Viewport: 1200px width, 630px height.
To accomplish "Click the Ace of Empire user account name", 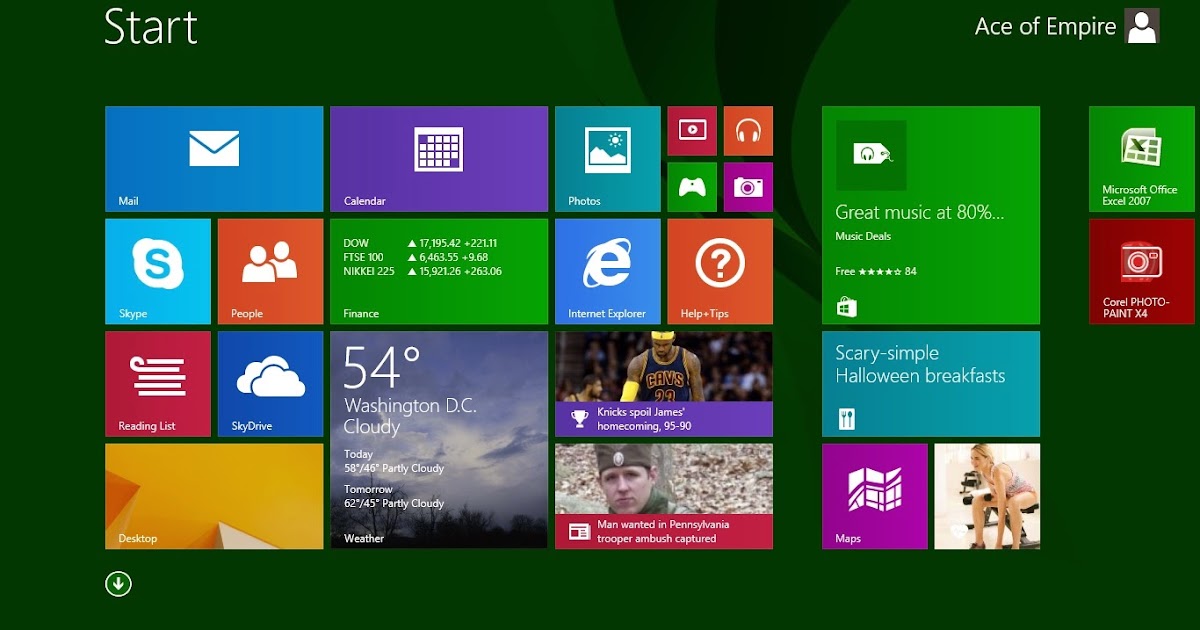I will (x=1045, y=27).
